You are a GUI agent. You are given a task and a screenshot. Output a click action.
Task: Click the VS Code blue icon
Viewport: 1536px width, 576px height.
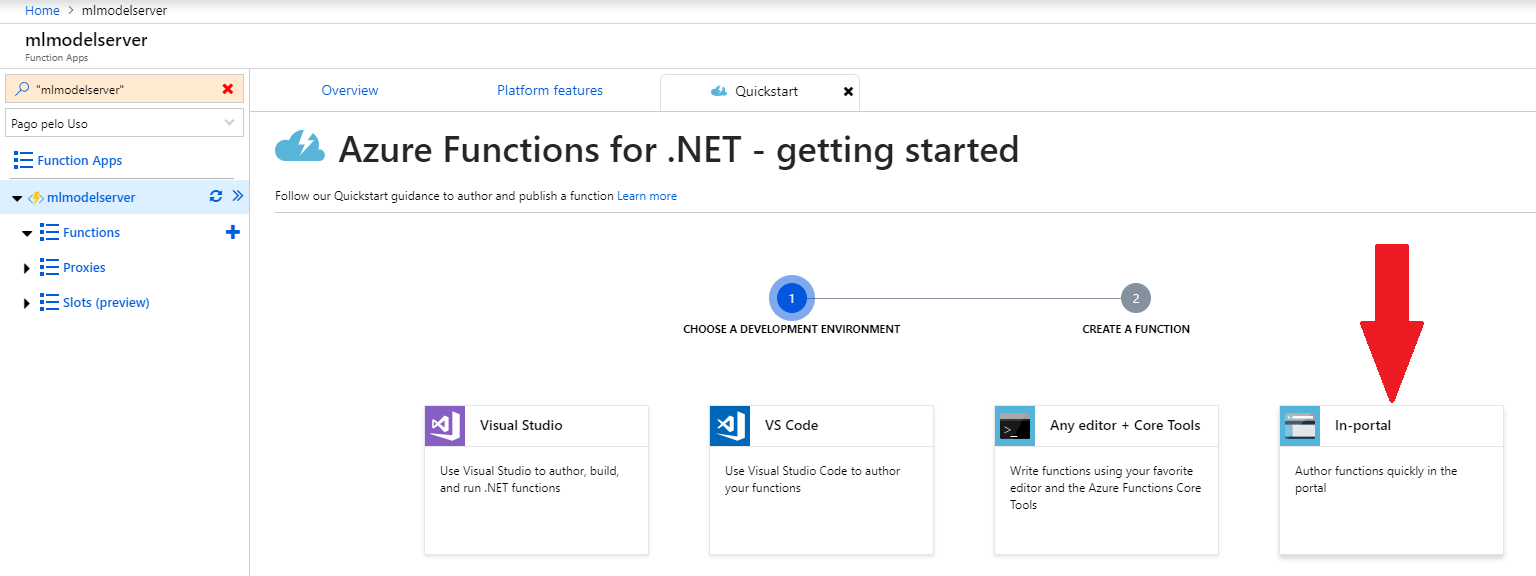pos(729,426)
